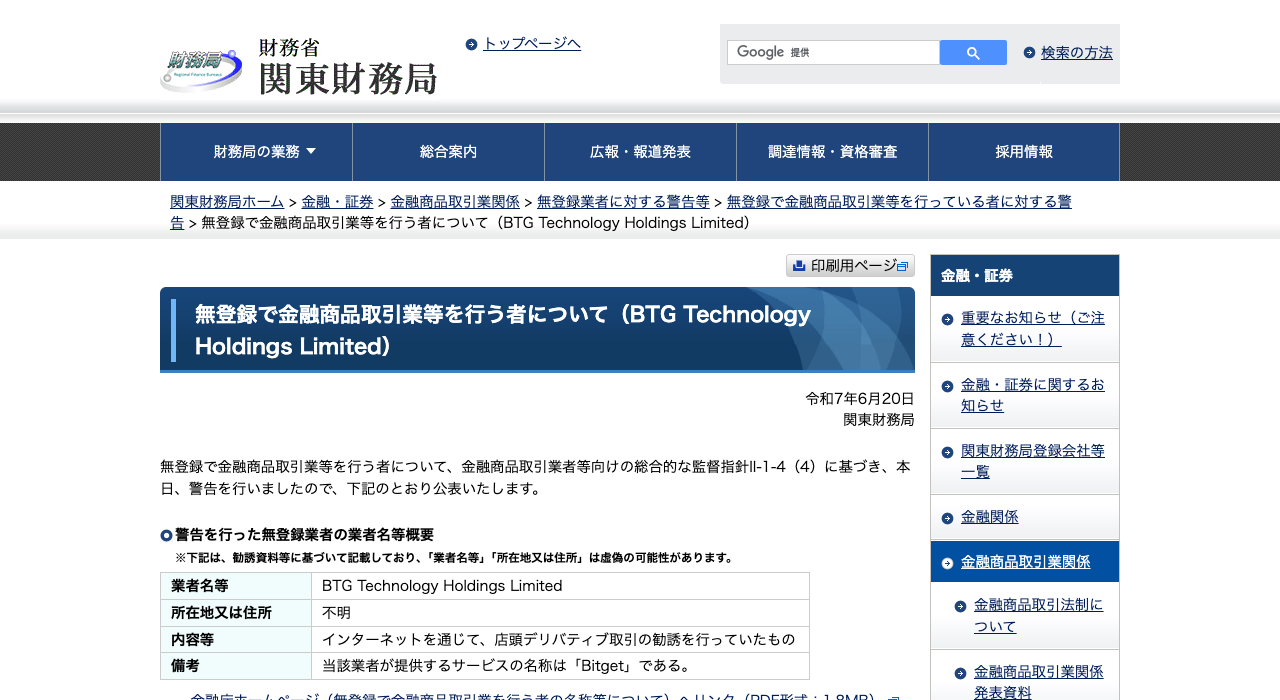Image resolution: width=1280 pixels, height=700 pixels.
Task: Click table header 業者名等
Action: coord(236,586)
